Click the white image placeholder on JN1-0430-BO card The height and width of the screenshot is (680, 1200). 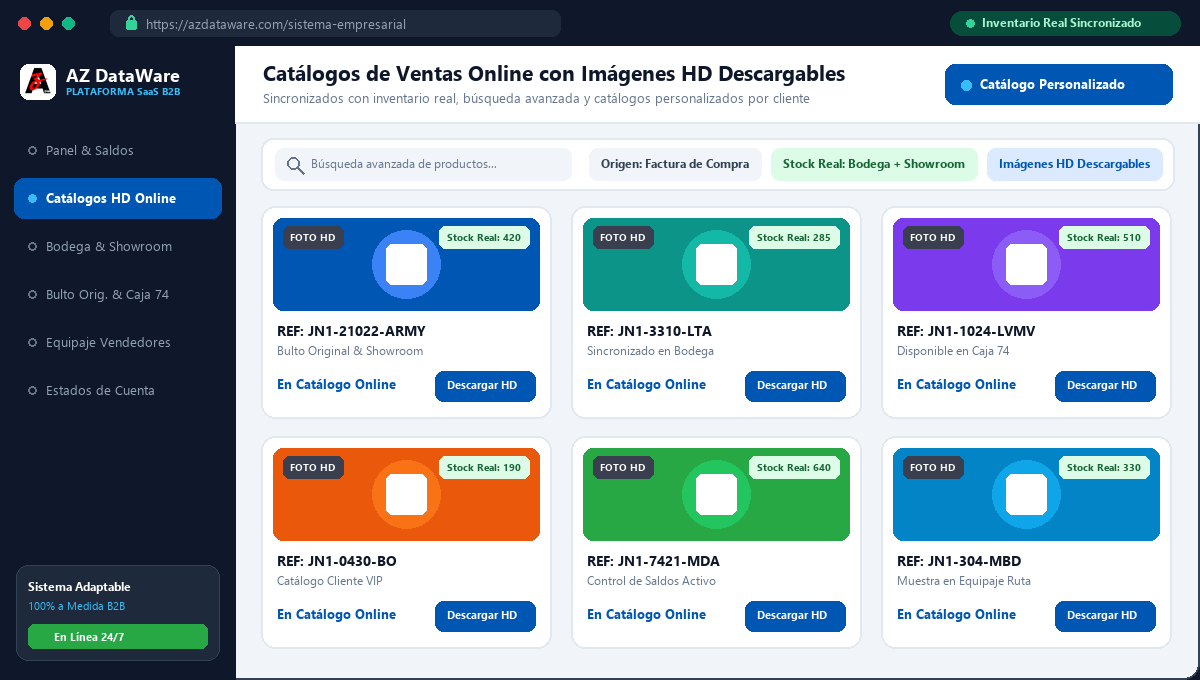407,494
